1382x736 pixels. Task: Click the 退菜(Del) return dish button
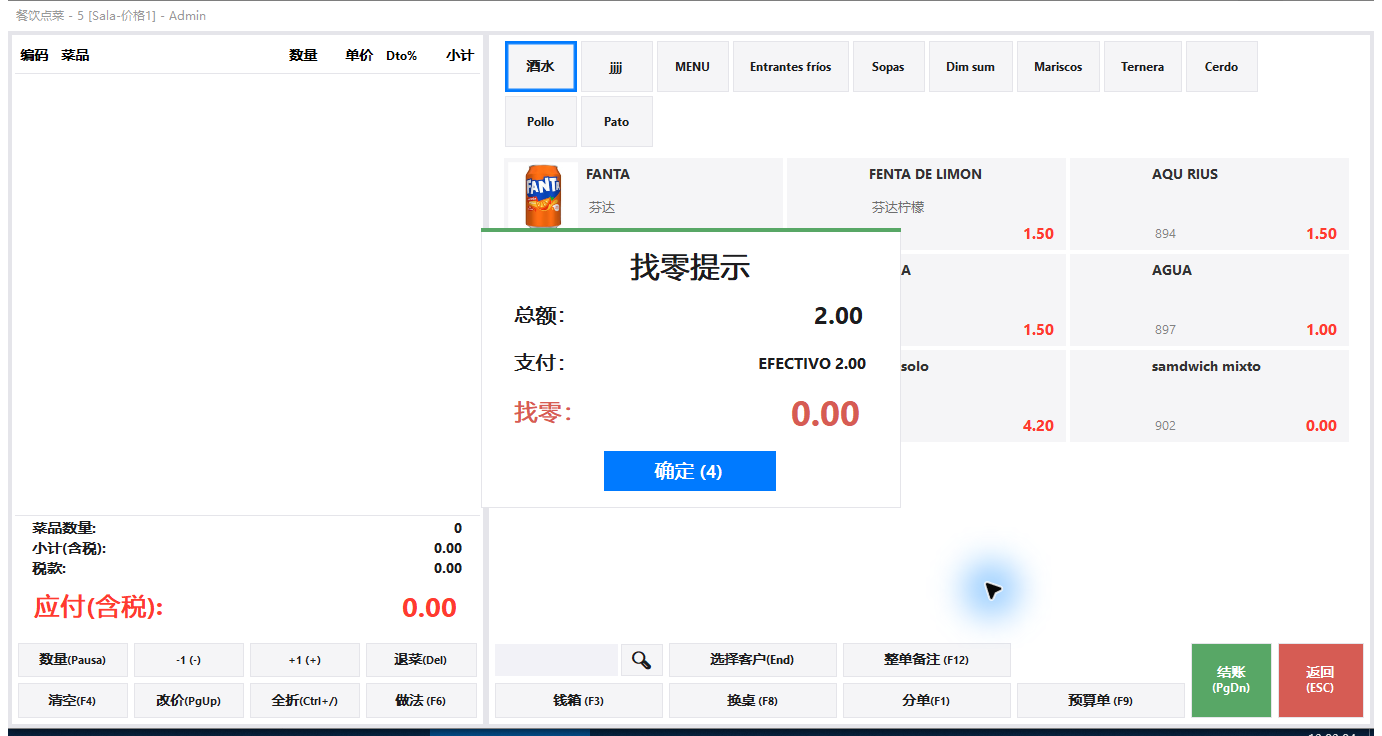pos(421,660)
